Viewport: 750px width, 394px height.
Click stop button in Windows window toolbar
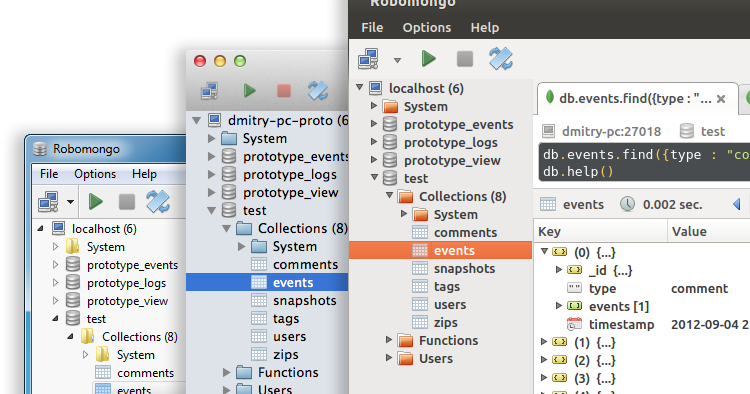(x=127, y=202)
